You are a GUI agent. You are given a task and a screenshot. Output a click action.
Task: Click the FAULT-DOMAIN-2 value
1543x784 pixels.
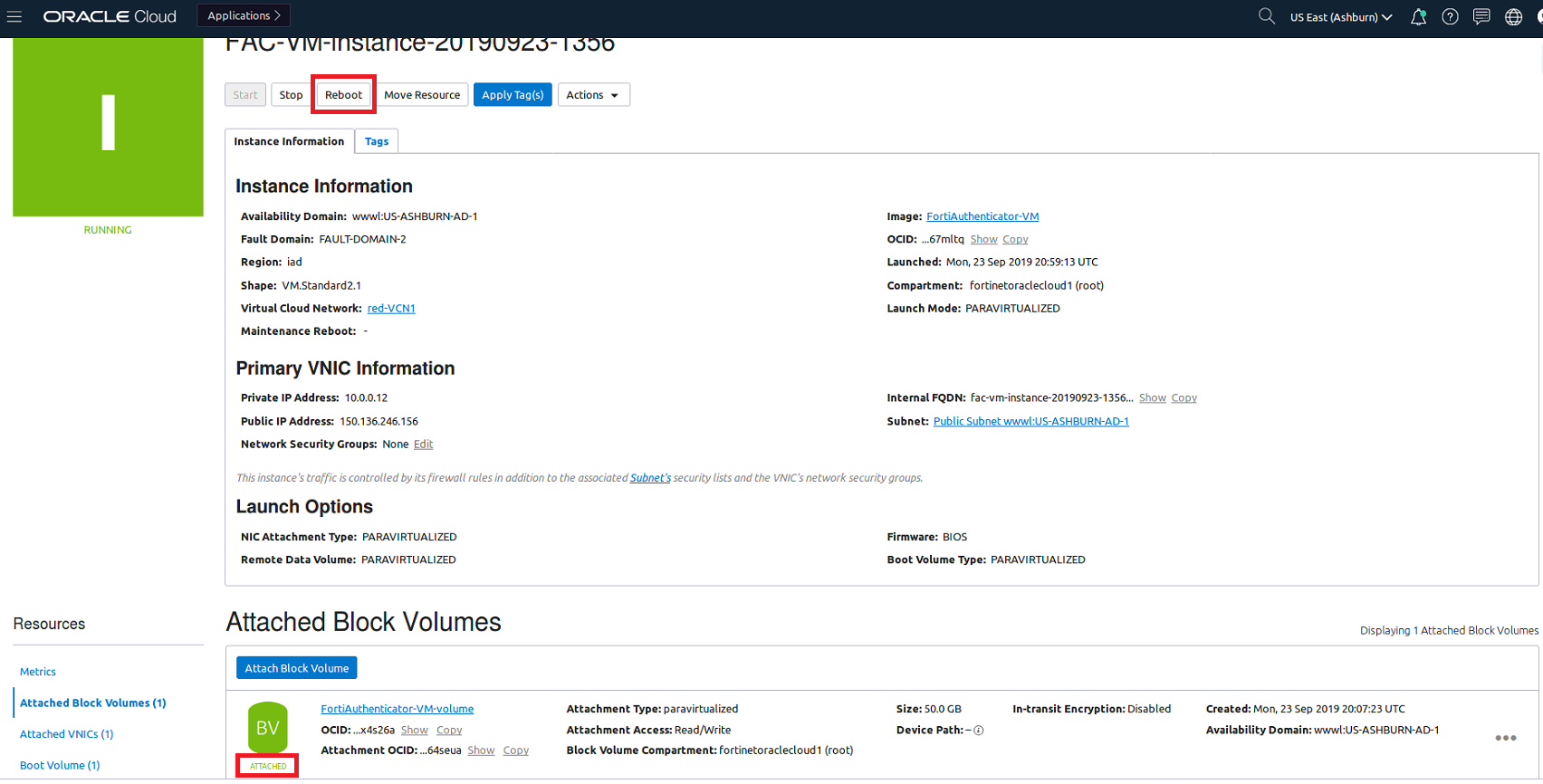click(362, 239)
